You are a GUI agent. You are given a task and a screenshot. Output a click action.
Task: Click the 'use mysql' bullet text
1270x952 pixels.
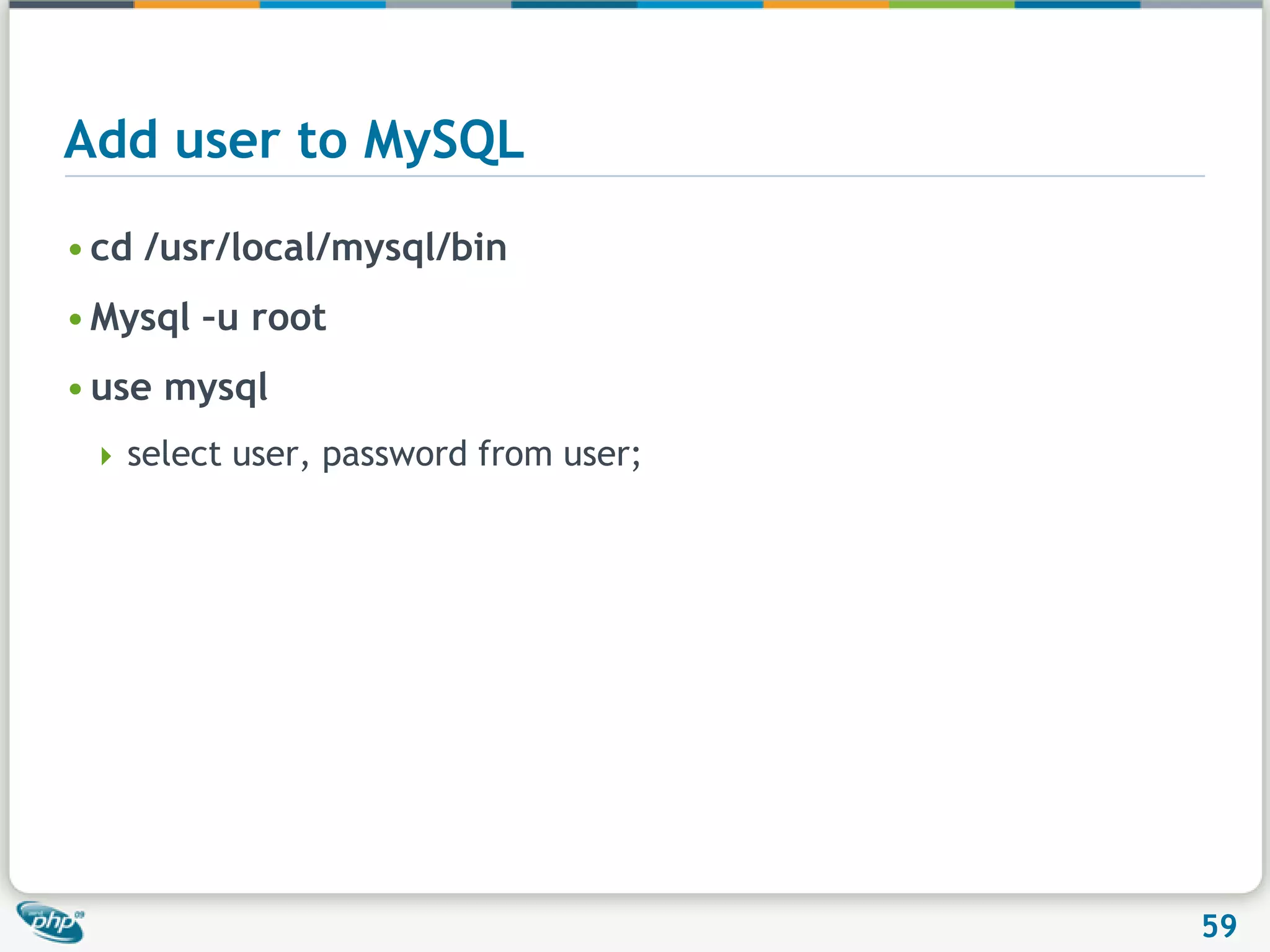[179, 388]
